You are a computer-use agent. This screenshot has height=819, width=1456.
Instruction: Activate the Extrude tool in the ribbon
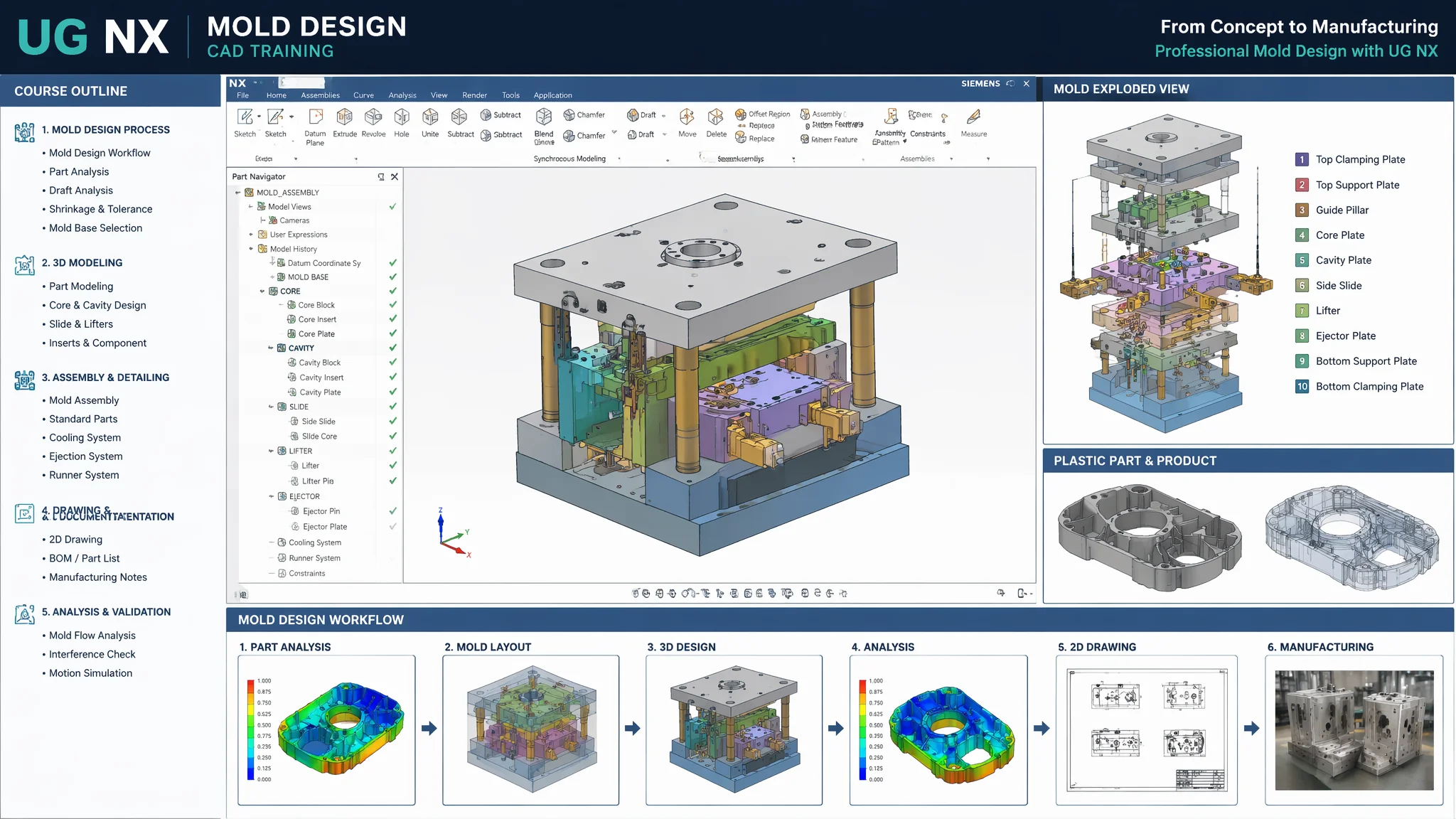(345, 123)
